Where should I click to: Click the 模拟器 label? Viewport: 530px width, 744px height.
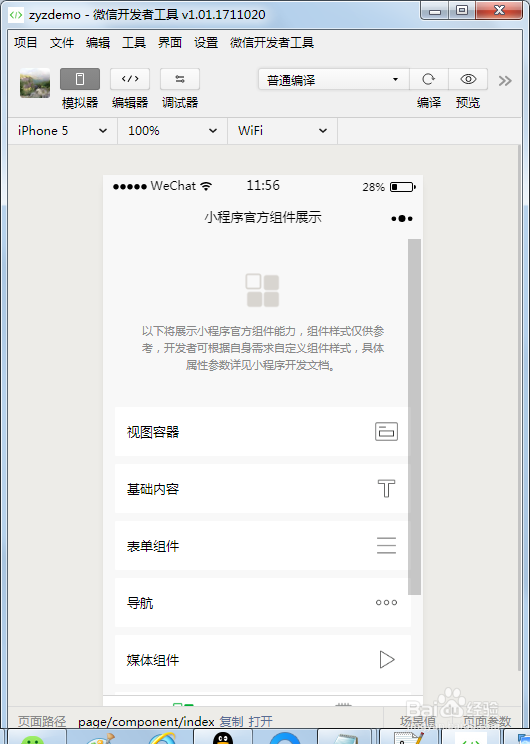point(80,102)
